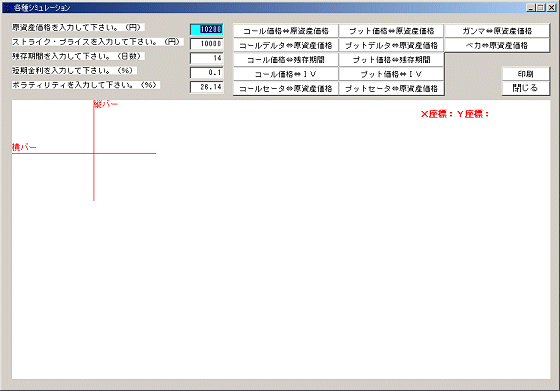This screenshot has width=560, height=391.
Task: Click the X座標: Y座標: readout text
Action: 455,114
